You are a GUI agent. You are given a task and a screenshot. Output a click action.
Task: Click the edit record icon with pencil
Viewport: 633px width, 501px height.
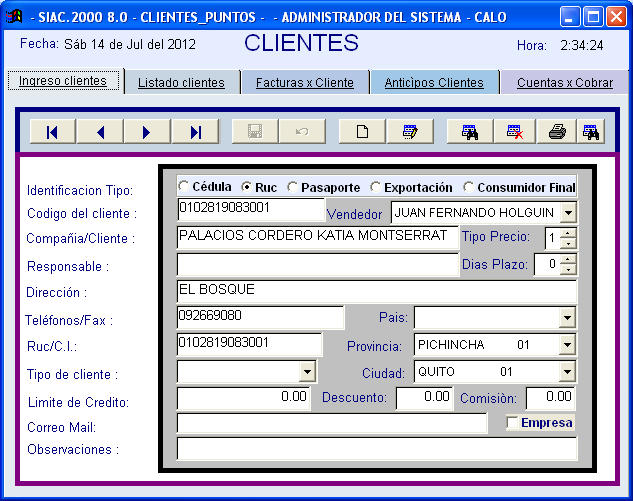tap(410, 132)
